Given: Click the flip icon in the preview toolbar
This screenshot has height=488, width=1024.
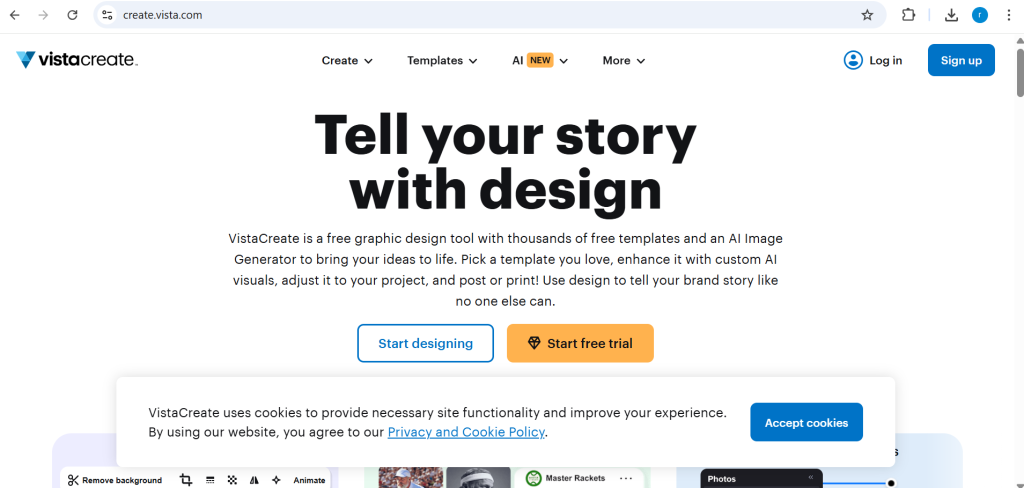Looking at the screenshot, I should (x=253, y=480).
